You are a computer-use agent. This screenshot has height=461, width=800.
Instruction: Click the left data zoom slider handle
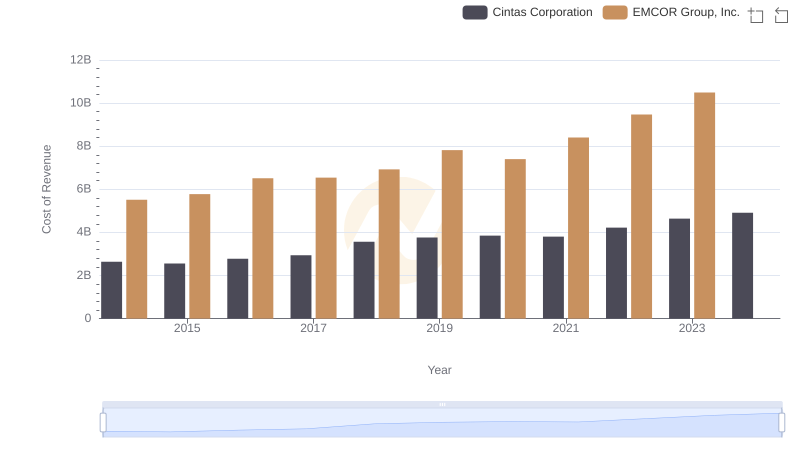tap(103, 423)
